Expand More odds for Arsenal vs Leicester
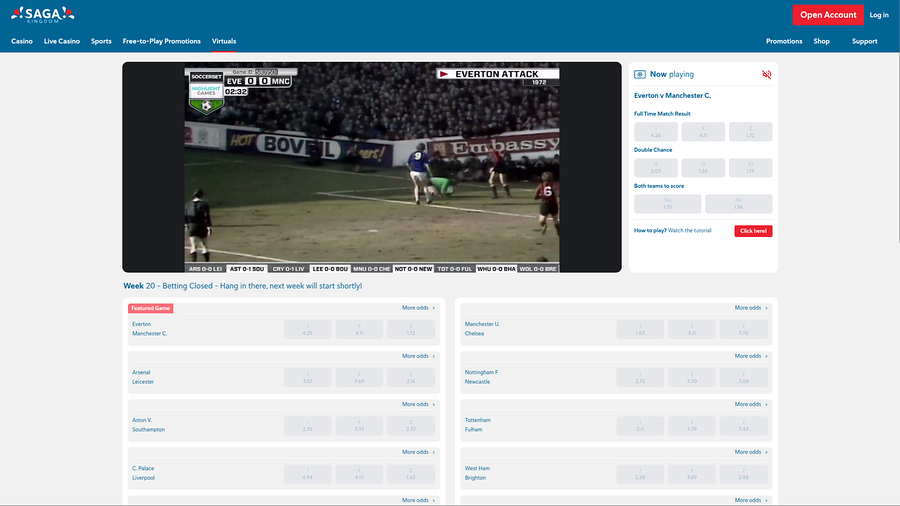This screenshot has width=900, height=506. 418,356
